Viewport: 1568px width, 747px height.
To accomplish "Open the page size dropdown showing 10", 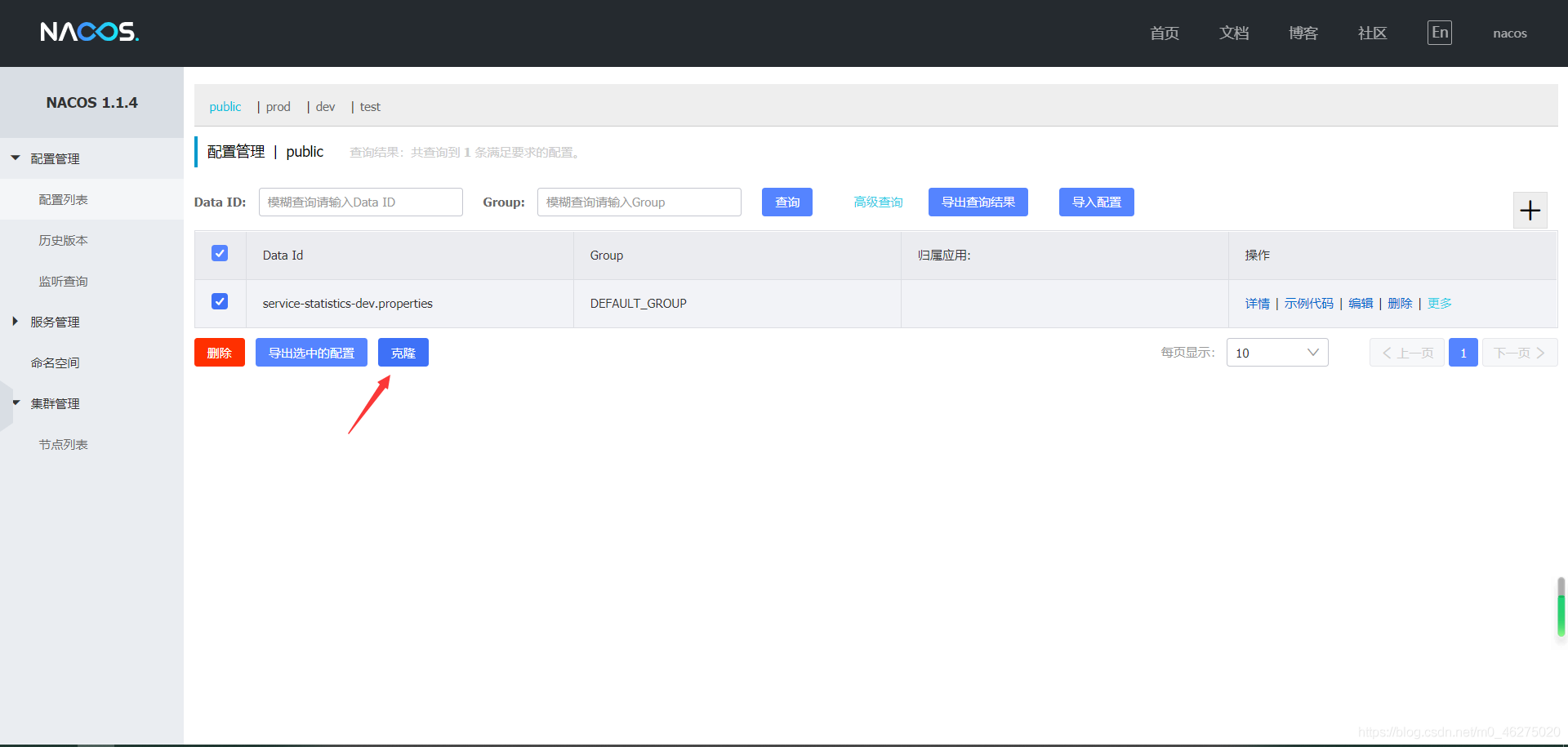I will (x=1276, y=353).
